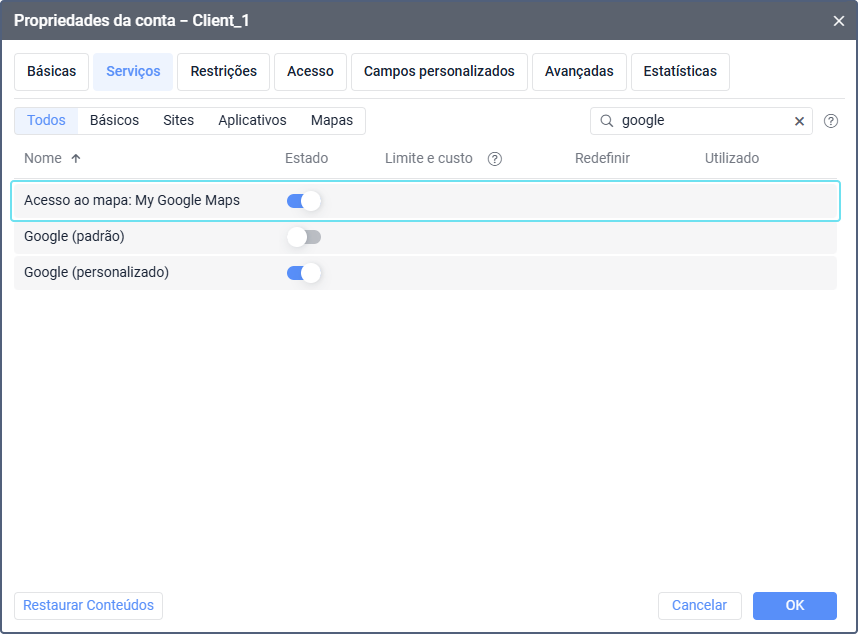Click the Redefinir column header
Image resolution: width=858 pixels, height=634 pixels.
(602, 159)
